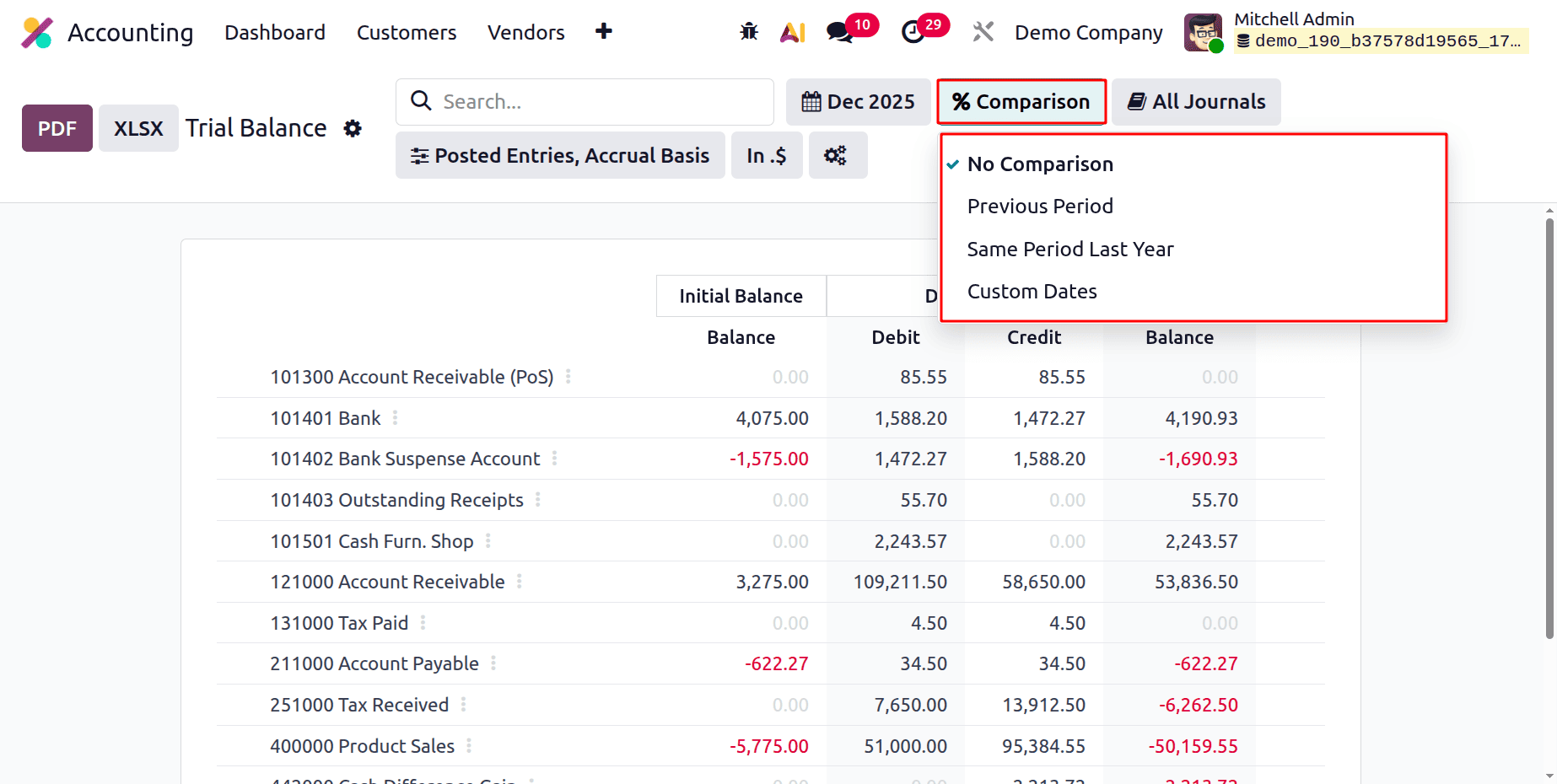1557x784 pixels.
Task: Open kebab menu for 400000 Product Sales
Action: point(469,746)
